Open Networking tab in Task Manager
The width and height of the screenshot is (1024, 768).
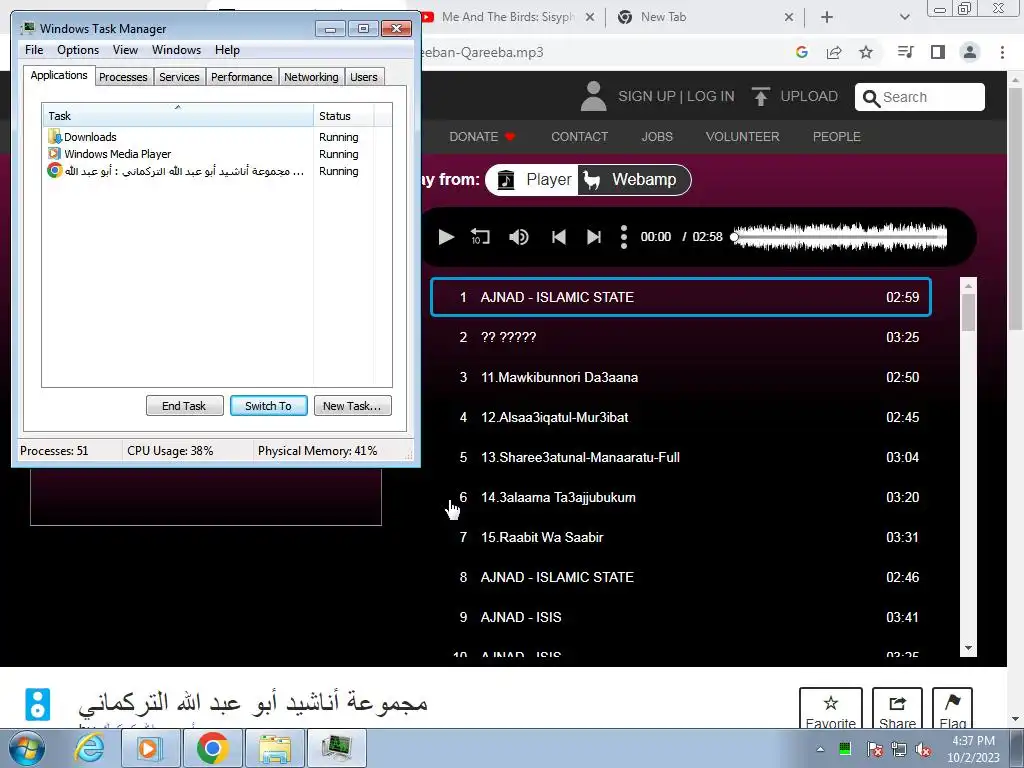coord(311,77)
